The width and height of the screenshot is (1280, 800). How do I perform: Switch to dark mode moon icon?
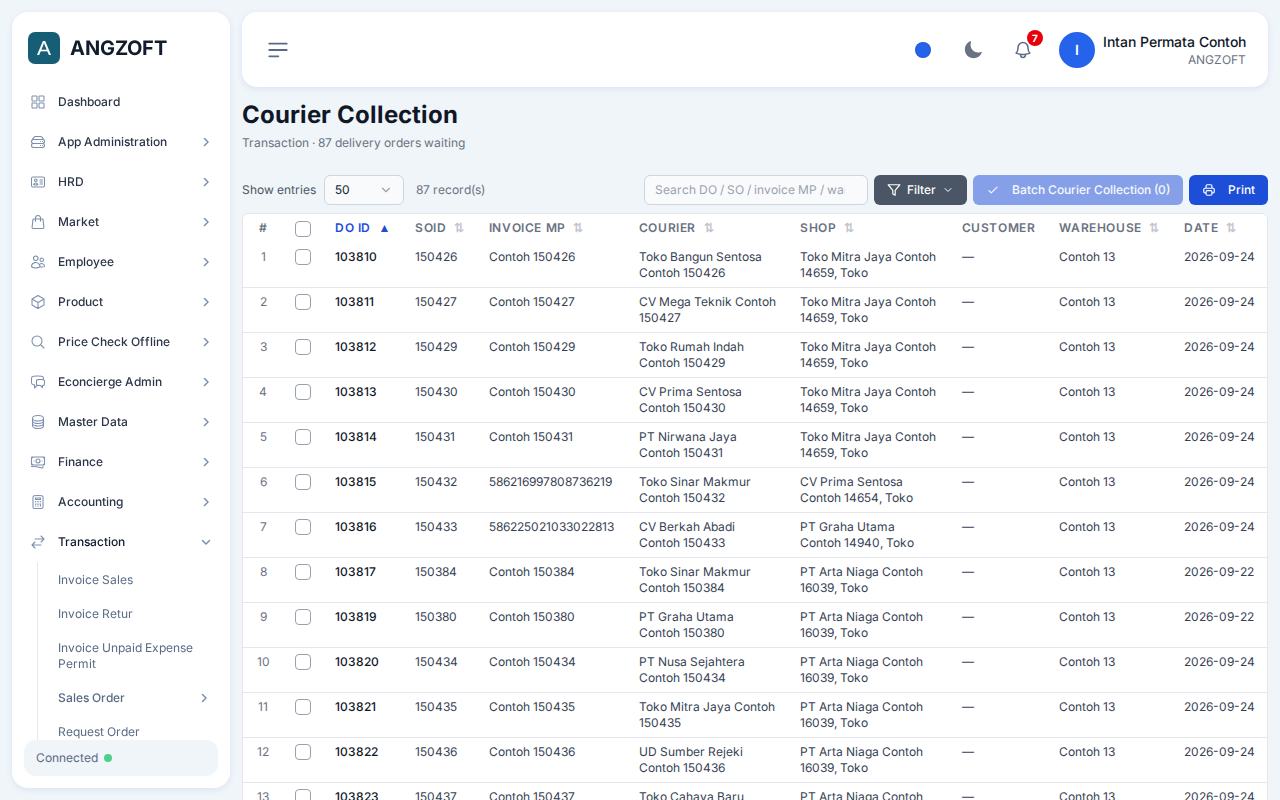pos(973,50)
